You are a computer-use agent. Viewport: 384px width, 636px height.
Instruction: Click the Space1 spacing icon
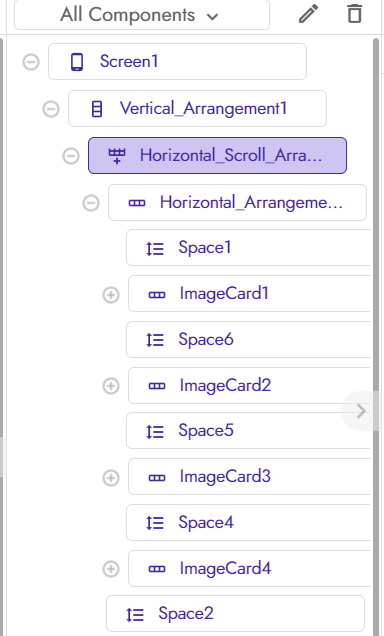click(x=155, y=248)
